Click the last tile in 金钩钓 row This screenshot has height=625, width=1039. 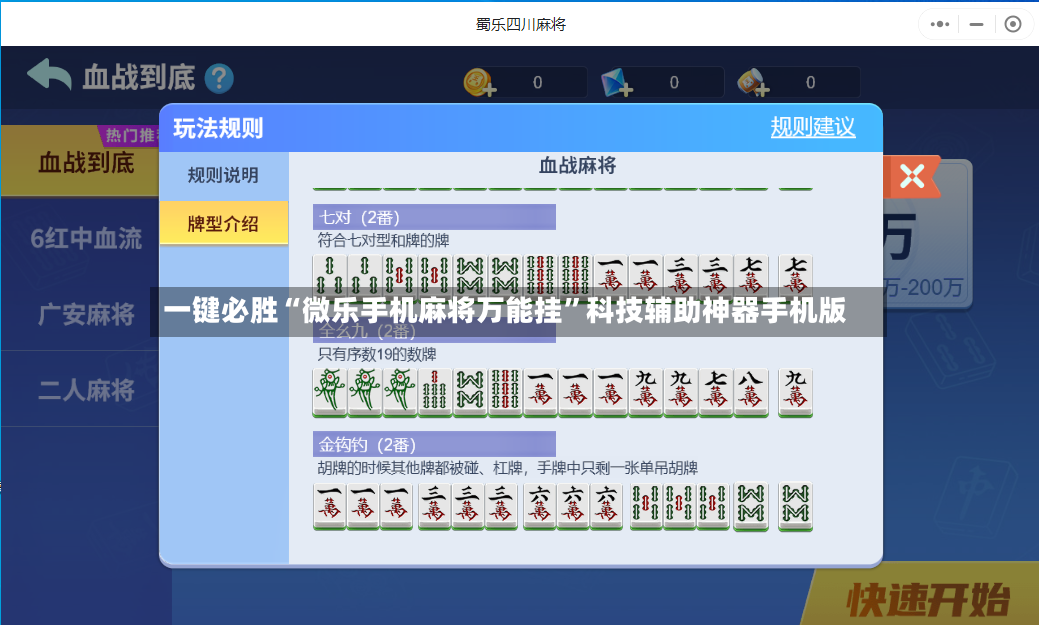795,507
